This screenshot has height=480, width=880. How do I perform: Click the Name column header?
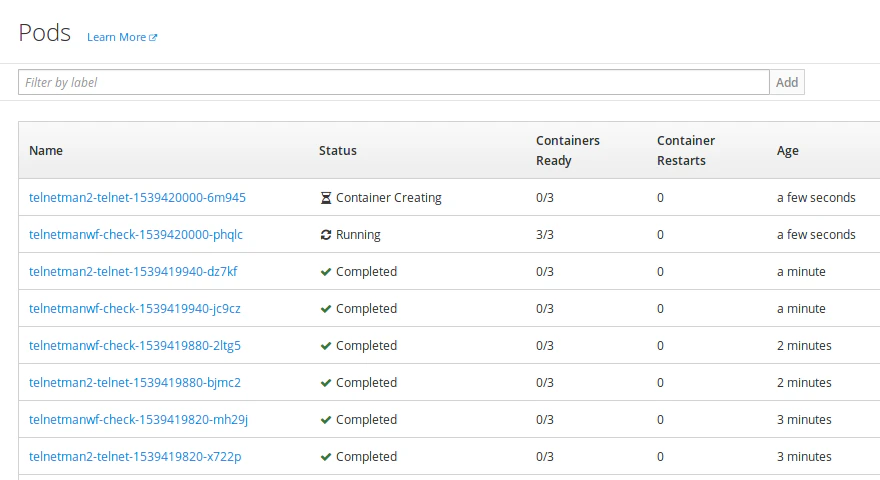(x=46, y=150)
